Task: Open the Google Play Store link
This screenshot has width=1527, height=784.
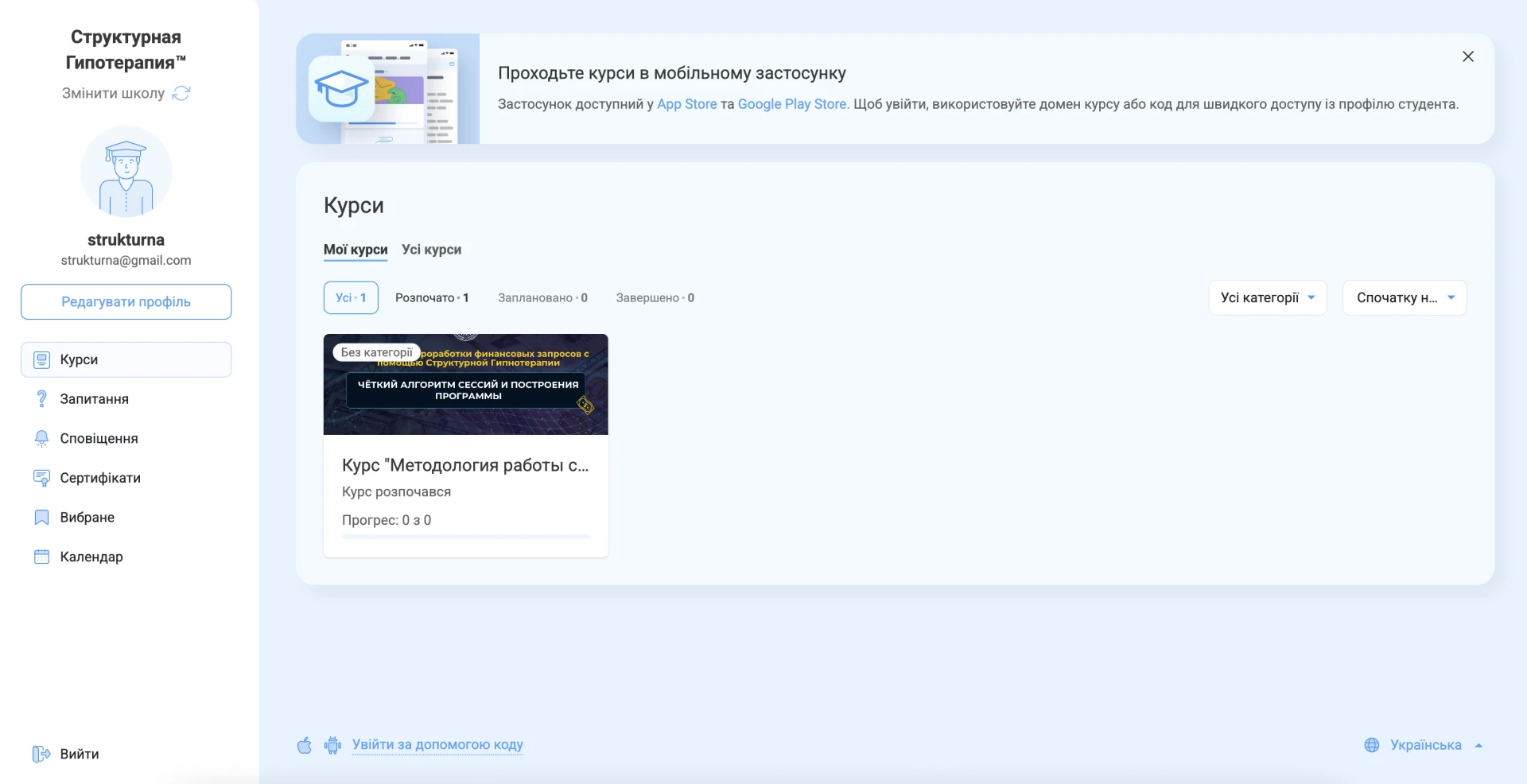Action: 791,104
